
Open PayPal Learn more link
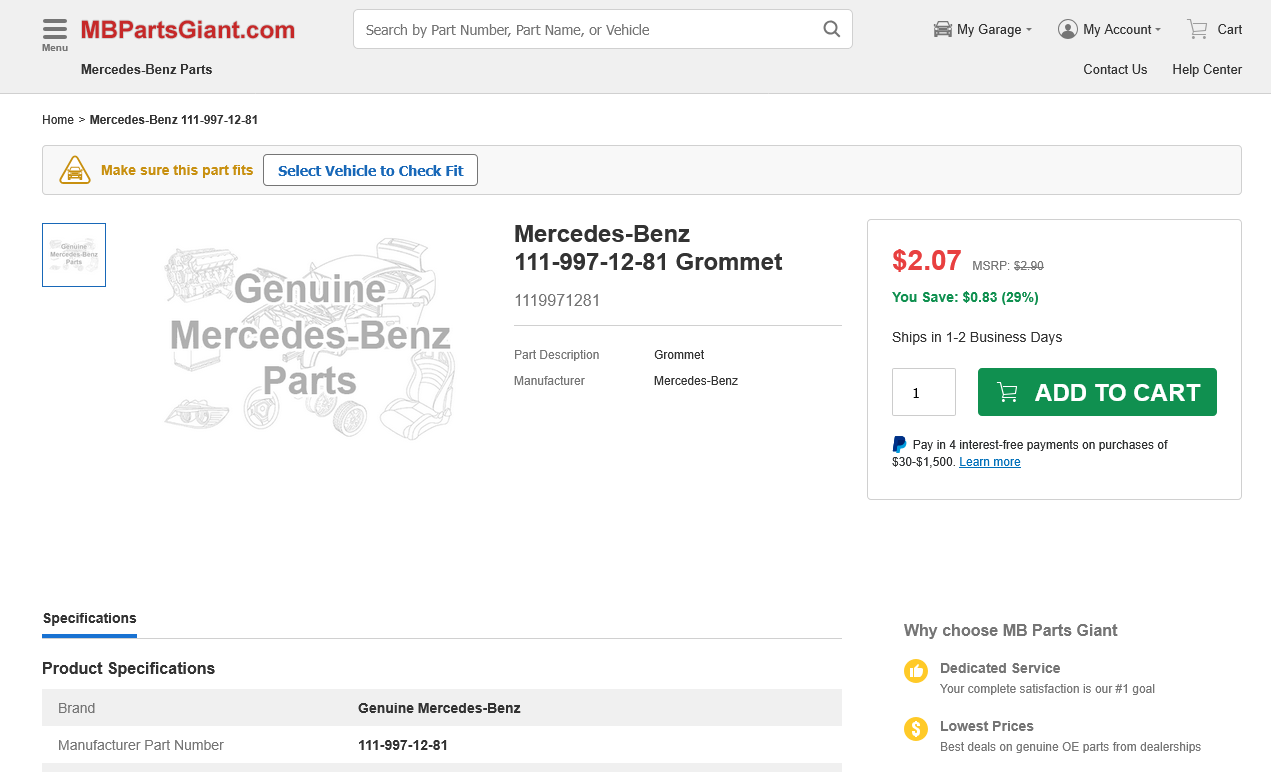point(989,462)
